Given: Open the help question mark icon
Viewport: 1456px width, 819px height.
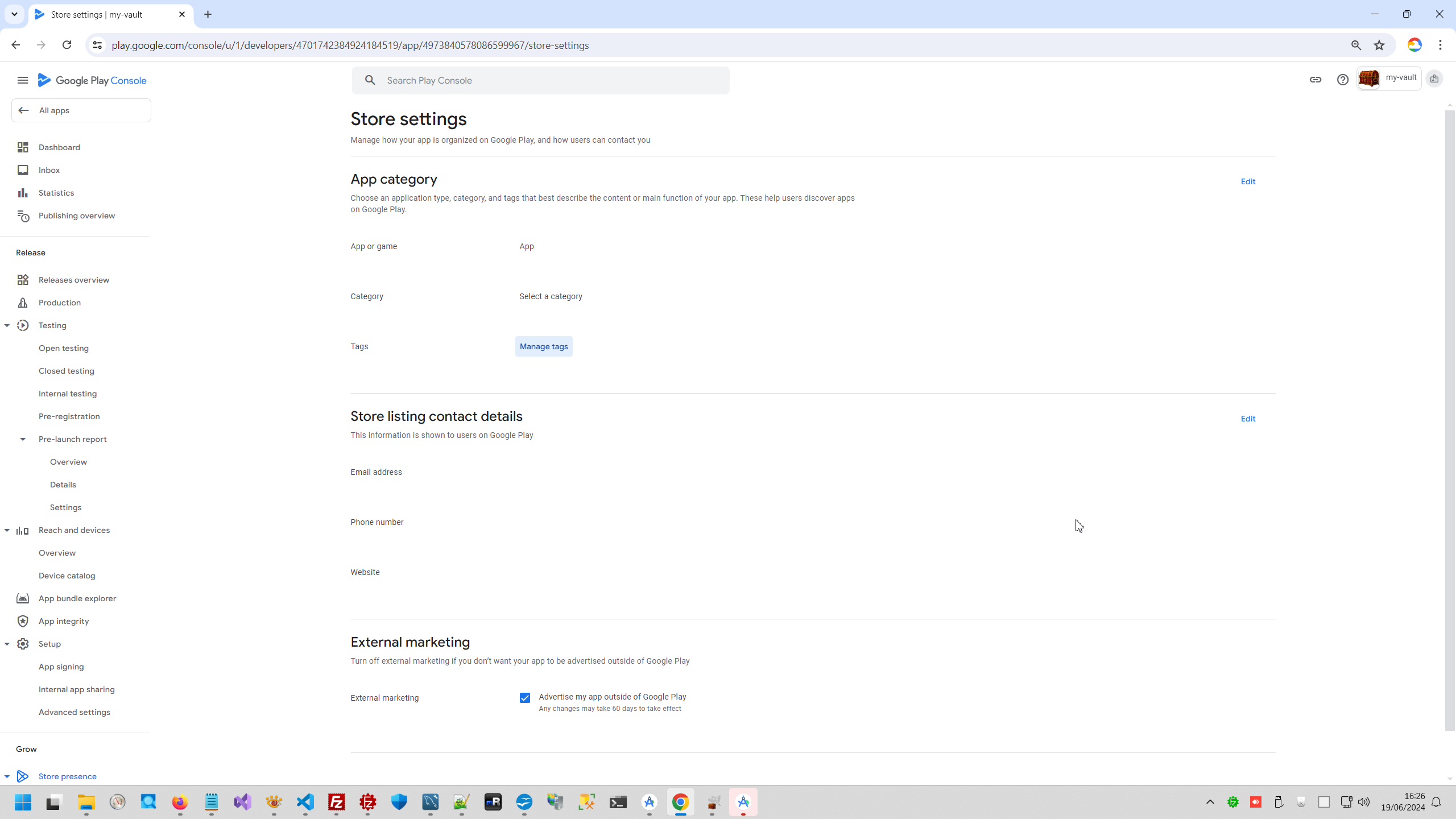Looking at the screenshot, I should (x=1343, y=80).
